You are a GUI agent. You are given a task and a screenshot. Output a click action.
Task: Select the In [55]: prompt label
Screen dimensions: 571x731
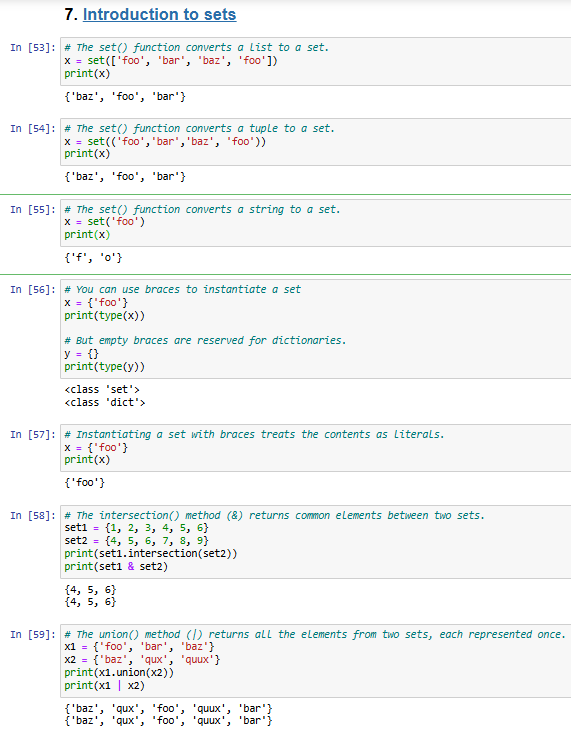pos(33,210)
